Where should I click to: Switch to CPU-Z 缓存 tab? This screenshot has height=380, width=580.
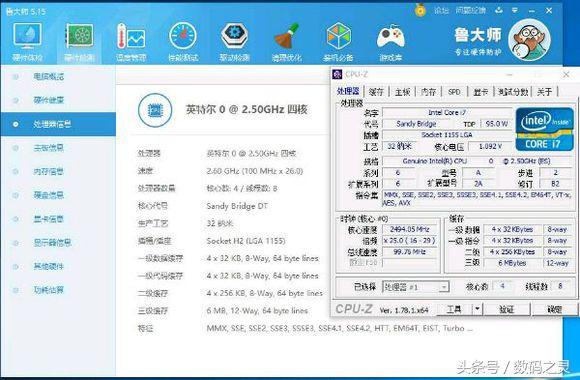click(x=376, y=91)
